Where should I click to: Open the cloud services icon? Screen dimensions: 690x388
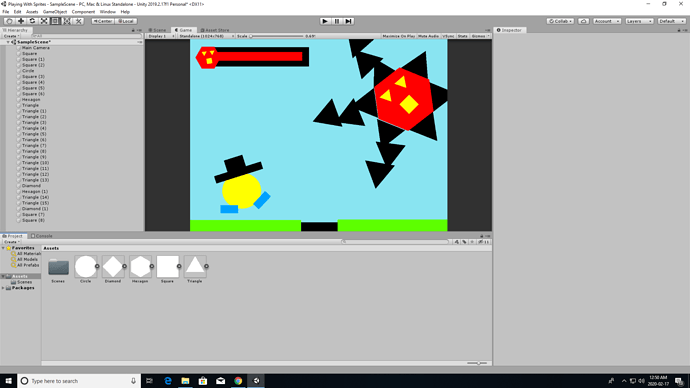[584, 21]
